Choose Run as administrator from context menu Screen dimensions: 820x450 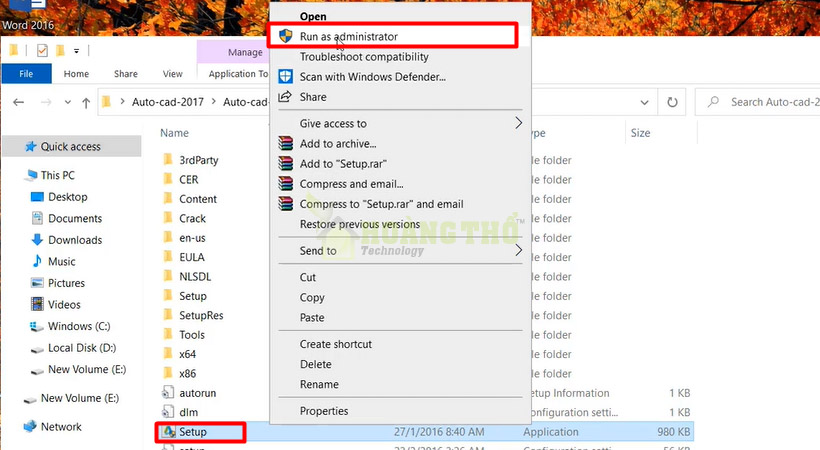tap(348, 37)
